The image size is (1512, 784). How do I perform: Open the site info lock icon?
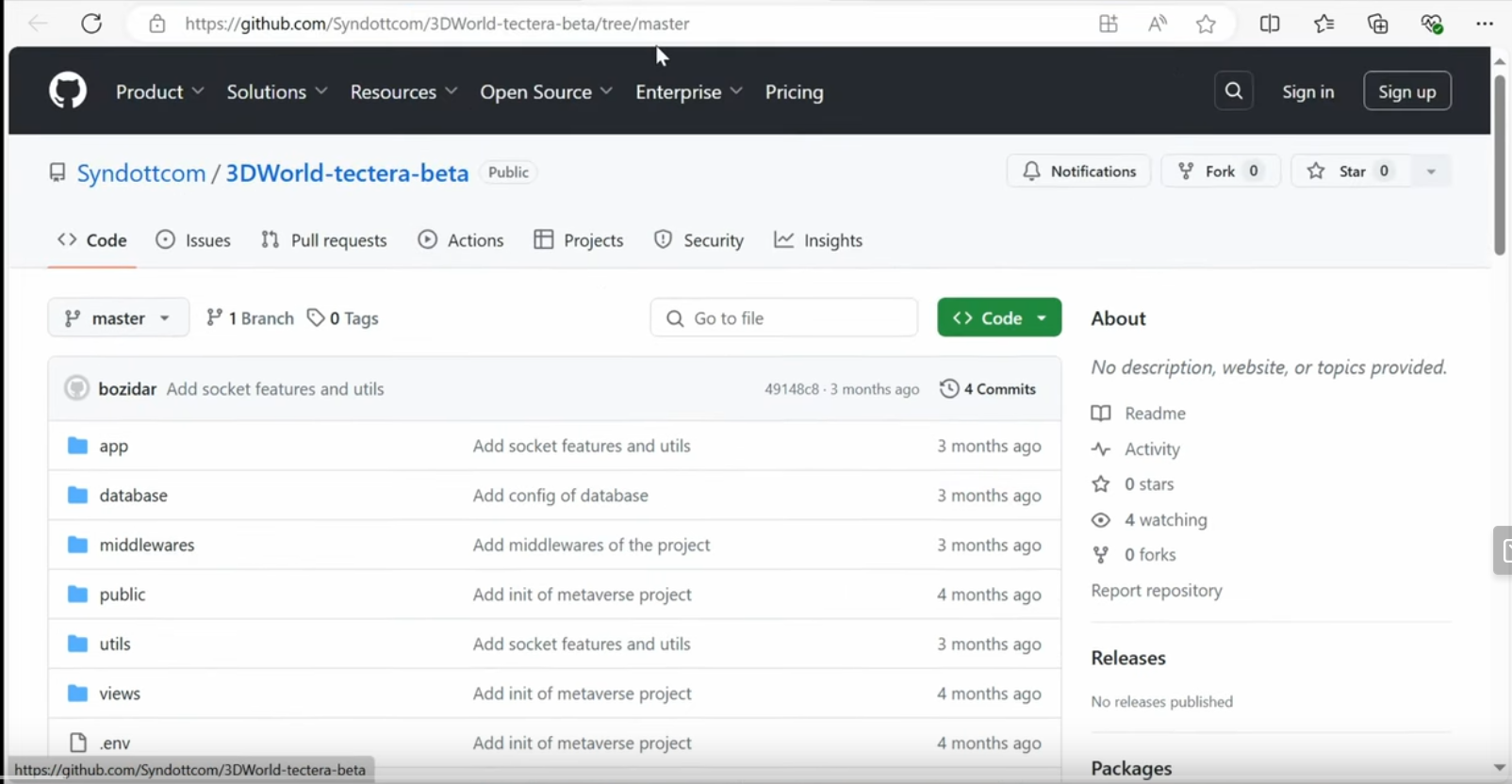157,24
